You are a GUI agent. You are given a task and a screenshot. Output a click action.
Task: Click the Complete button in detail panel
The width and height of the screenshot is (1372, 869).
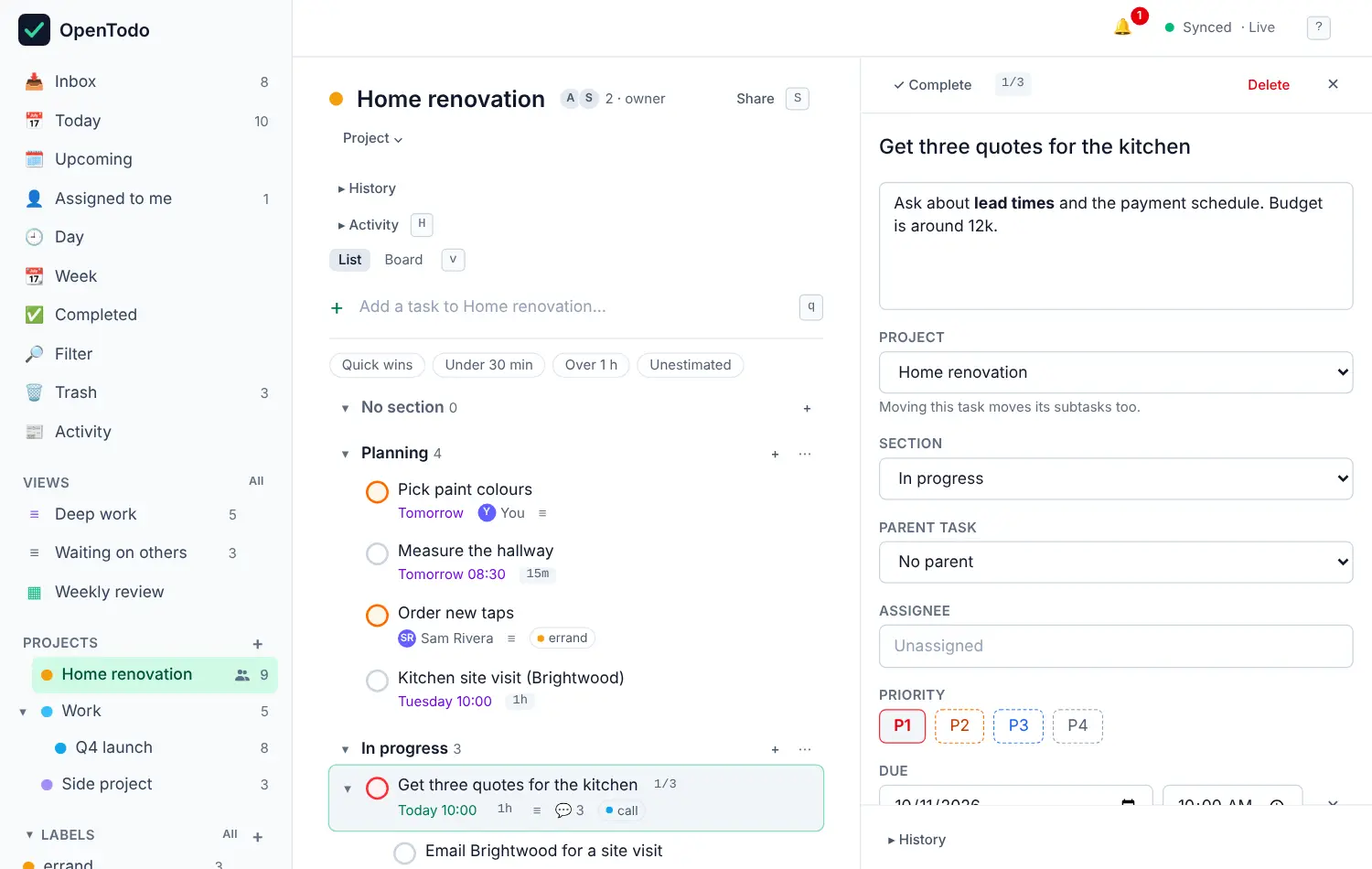coord(932,84)
